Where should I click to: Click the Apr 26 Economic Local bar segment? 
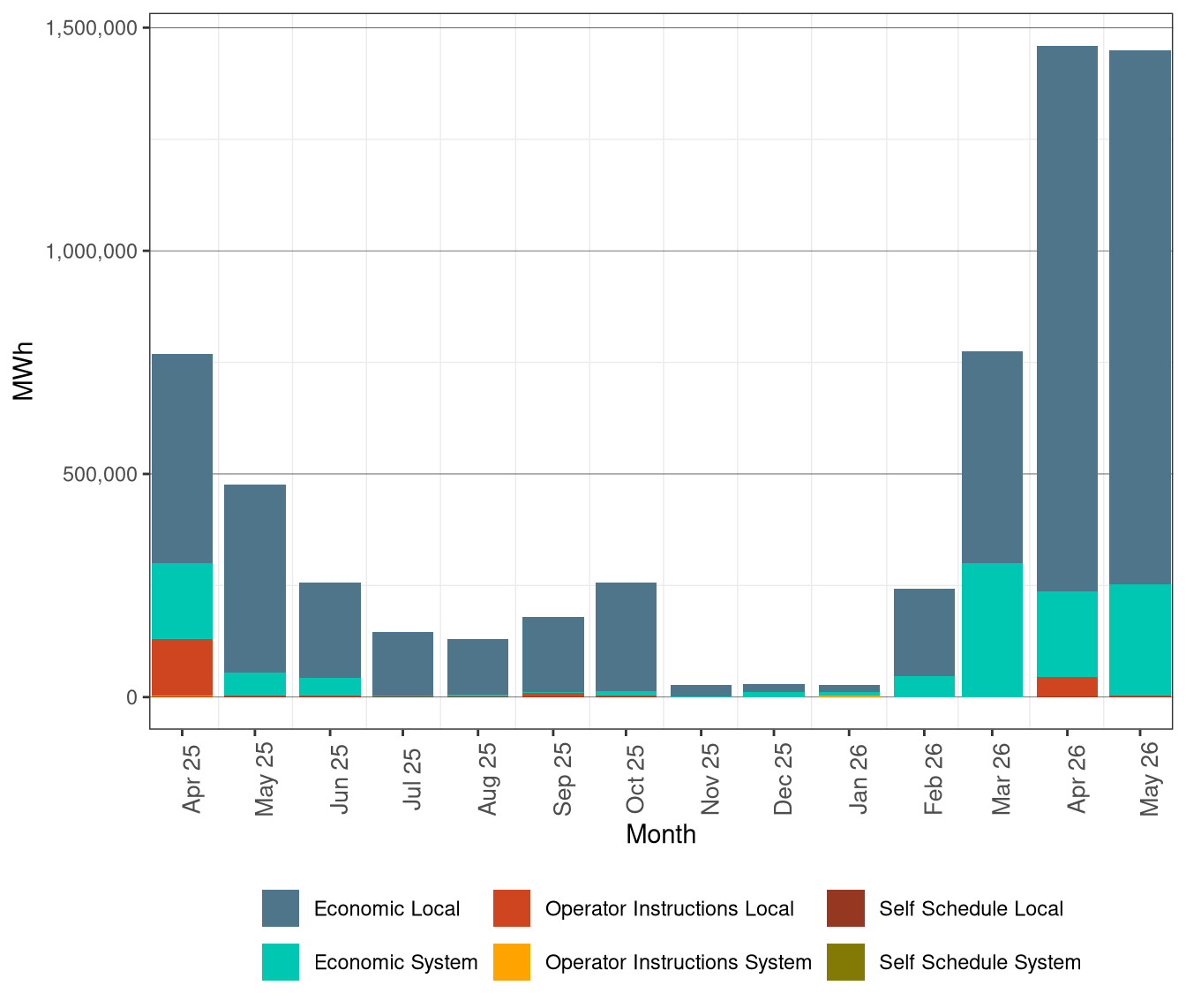coord(1068,319)
